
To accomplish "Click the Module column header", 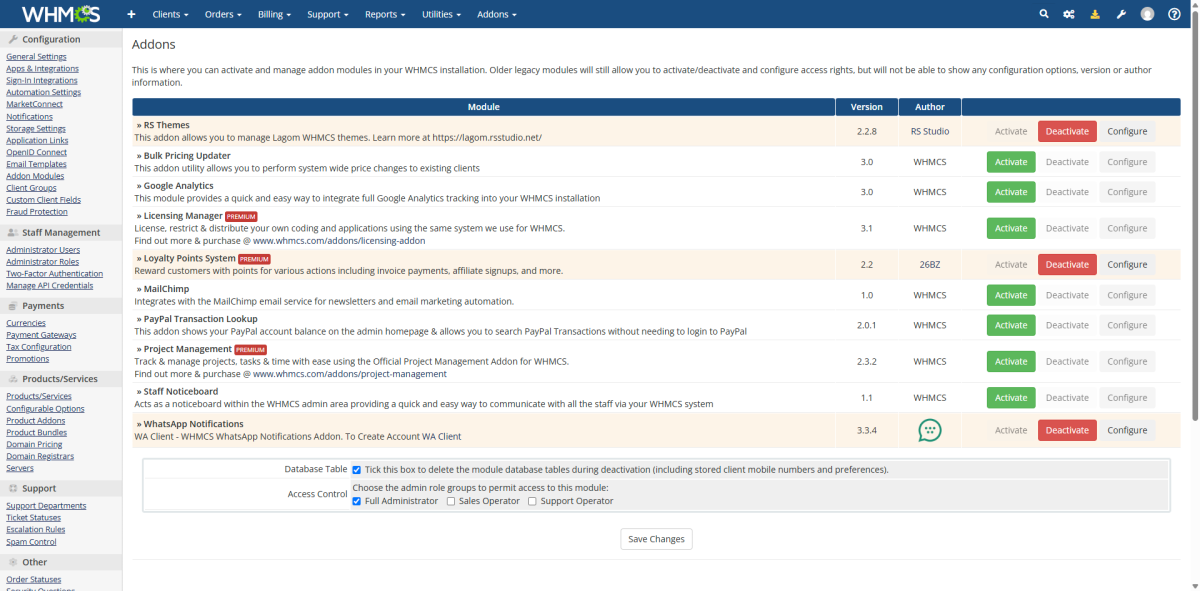I will pyautogui.click(x=484, y=107).
